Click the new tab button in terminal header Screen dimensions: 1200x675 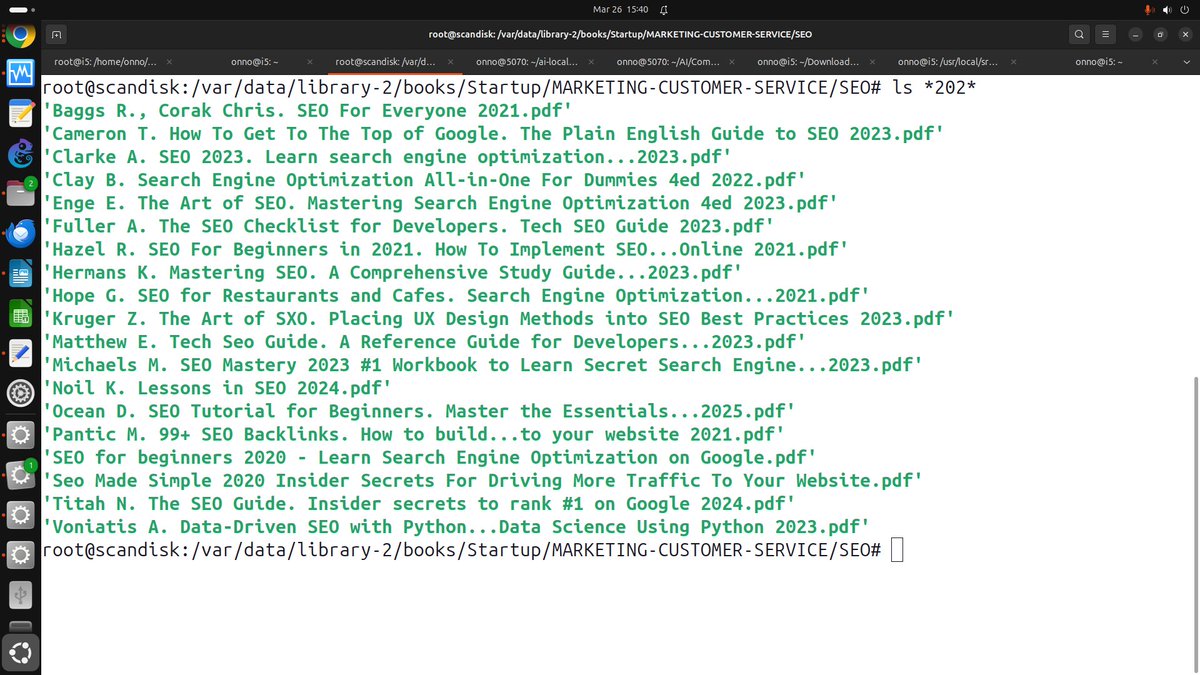pos(56,34)
